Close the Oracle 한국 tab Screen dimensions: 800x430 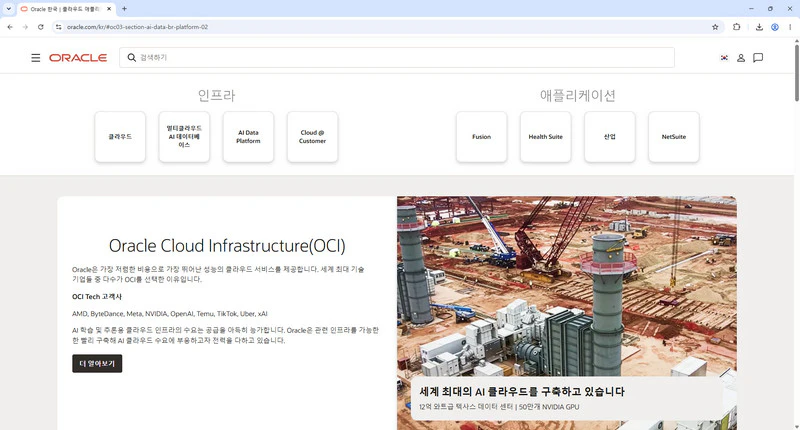pyautogui.click(x=109, y=9)
